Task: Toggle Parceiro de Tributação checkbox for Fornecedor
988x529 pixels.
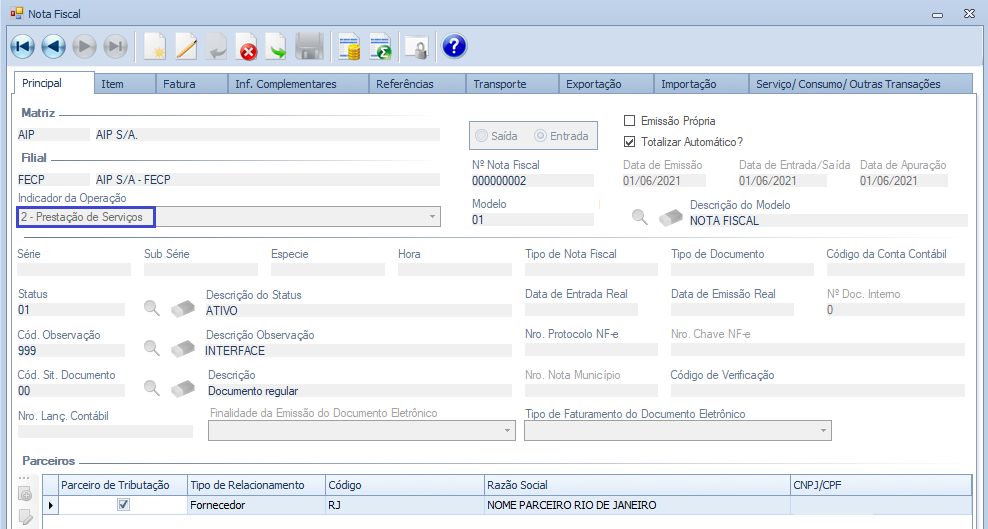Action: tap(124, 504)
